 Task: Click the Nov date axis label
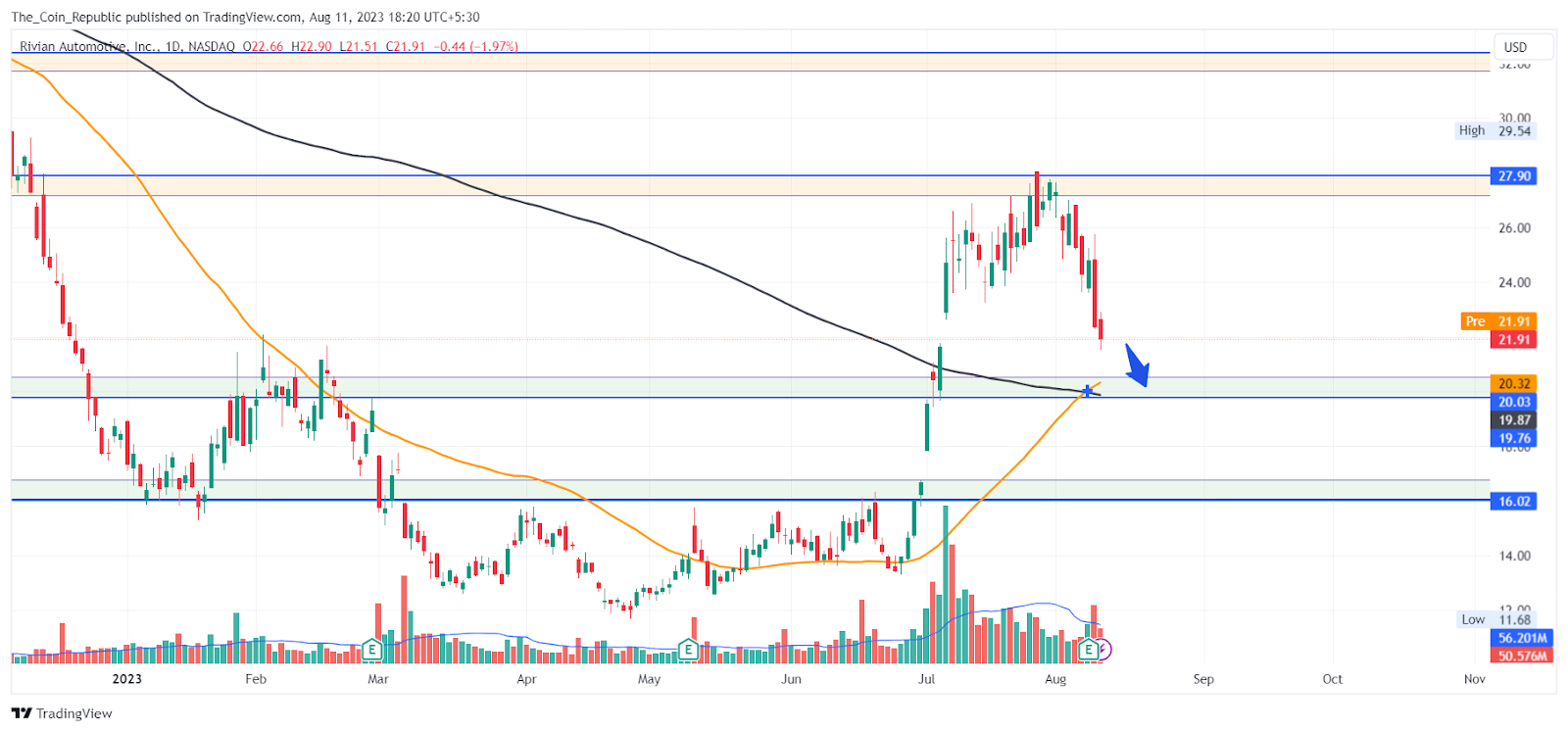(1475, 679)
